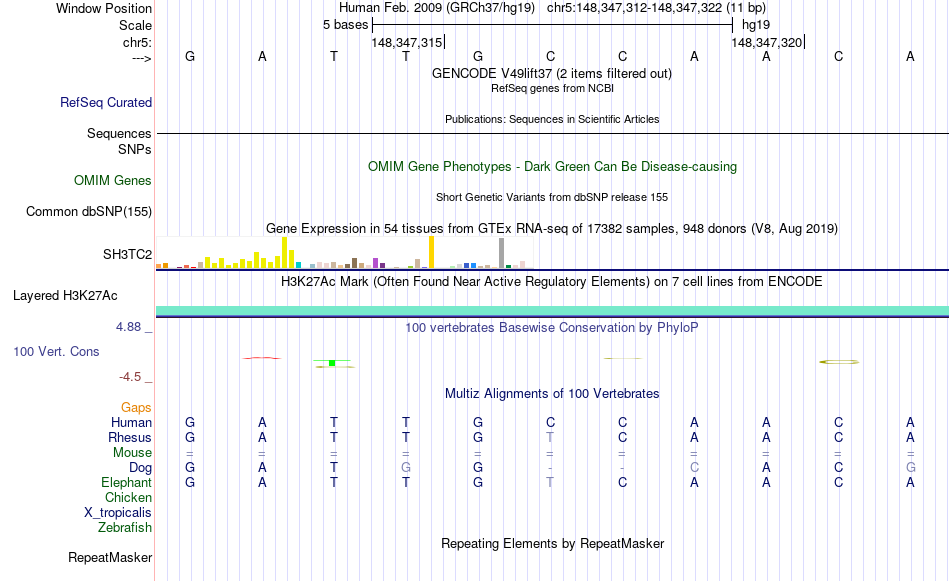Click the red conservation mark under A
Image resolution: width=950 pixels, height=581 pixels.
click(262, 358)
